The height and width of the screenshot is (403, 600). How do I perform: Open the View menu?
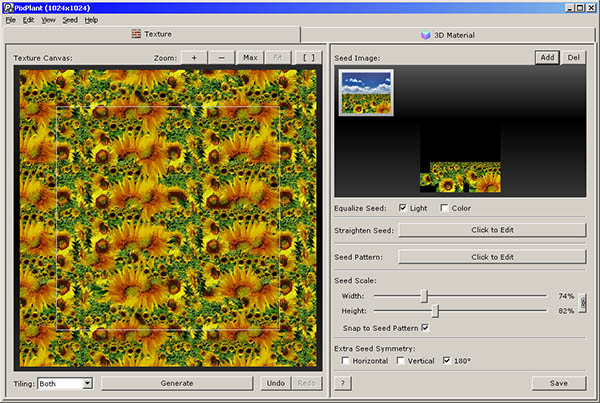pos(48,20)
